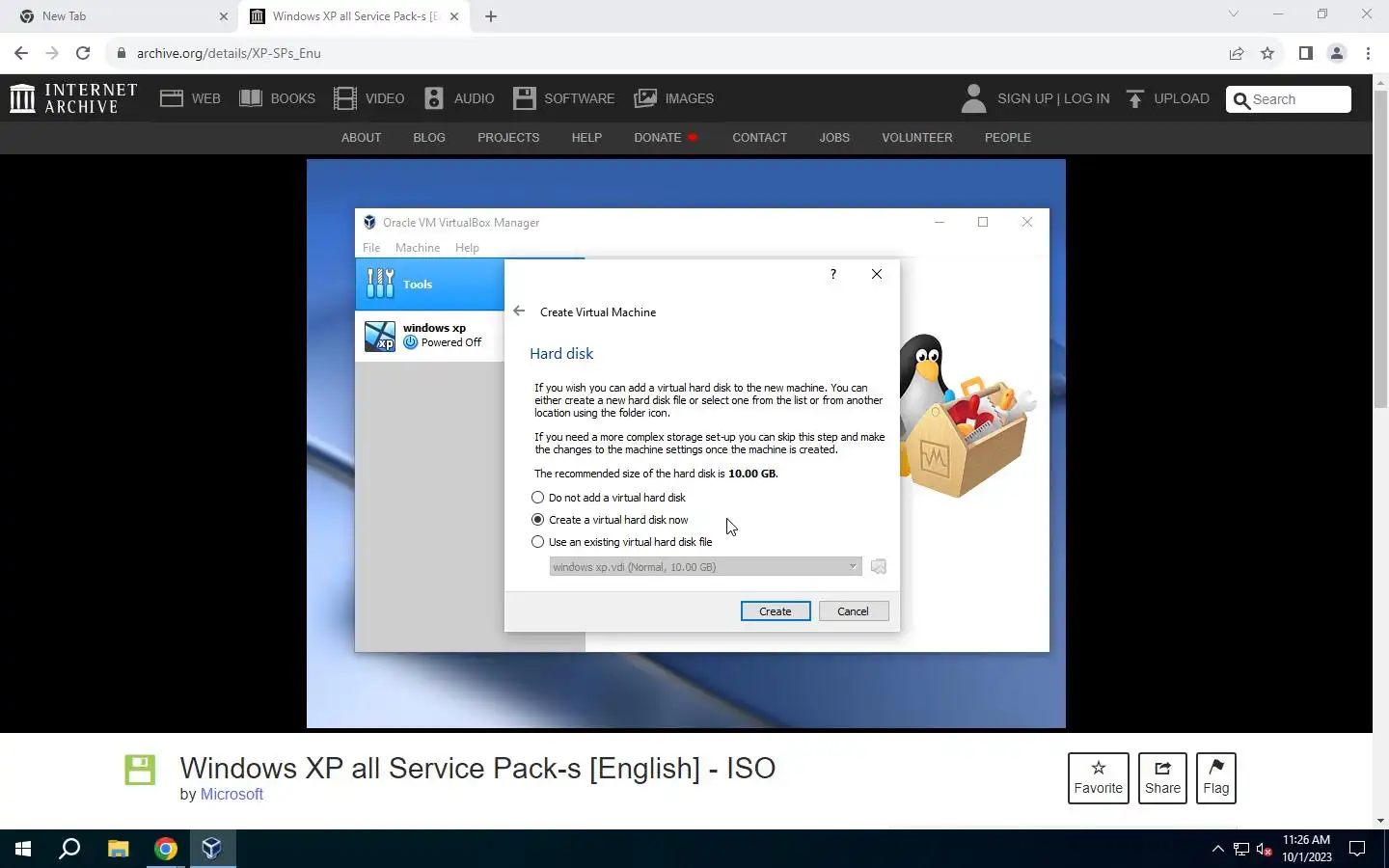Image resolution: width=1389 pixels, height=868 pixels.
Task: Open DONATE page
Action: coord(666,138)
